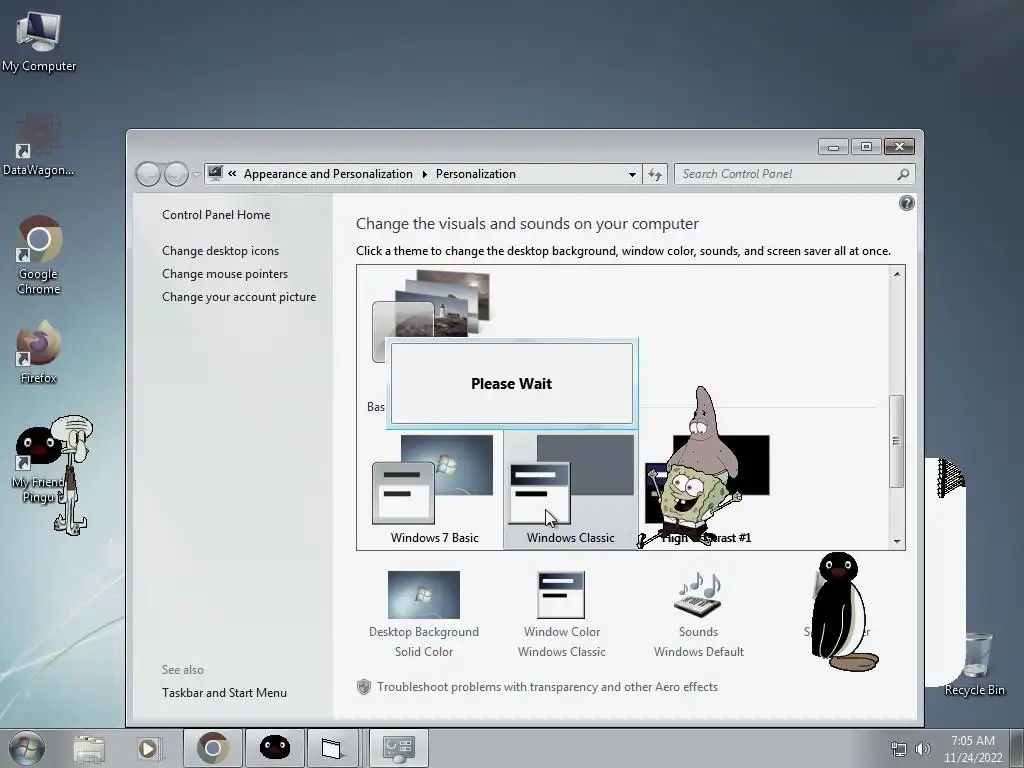This screenshot has width=1024, height=768.
Task: Open Change mouse pointers
Action: [225, 274]
